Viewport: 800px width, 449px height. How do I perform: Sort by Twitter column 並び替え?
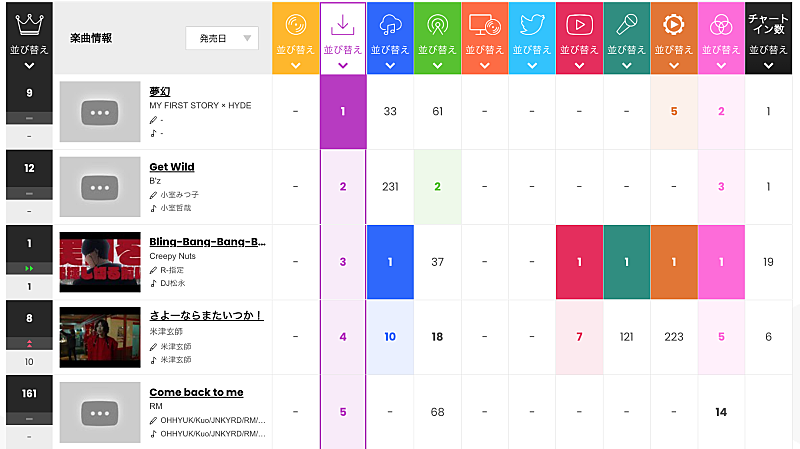[x=532, y=50]
